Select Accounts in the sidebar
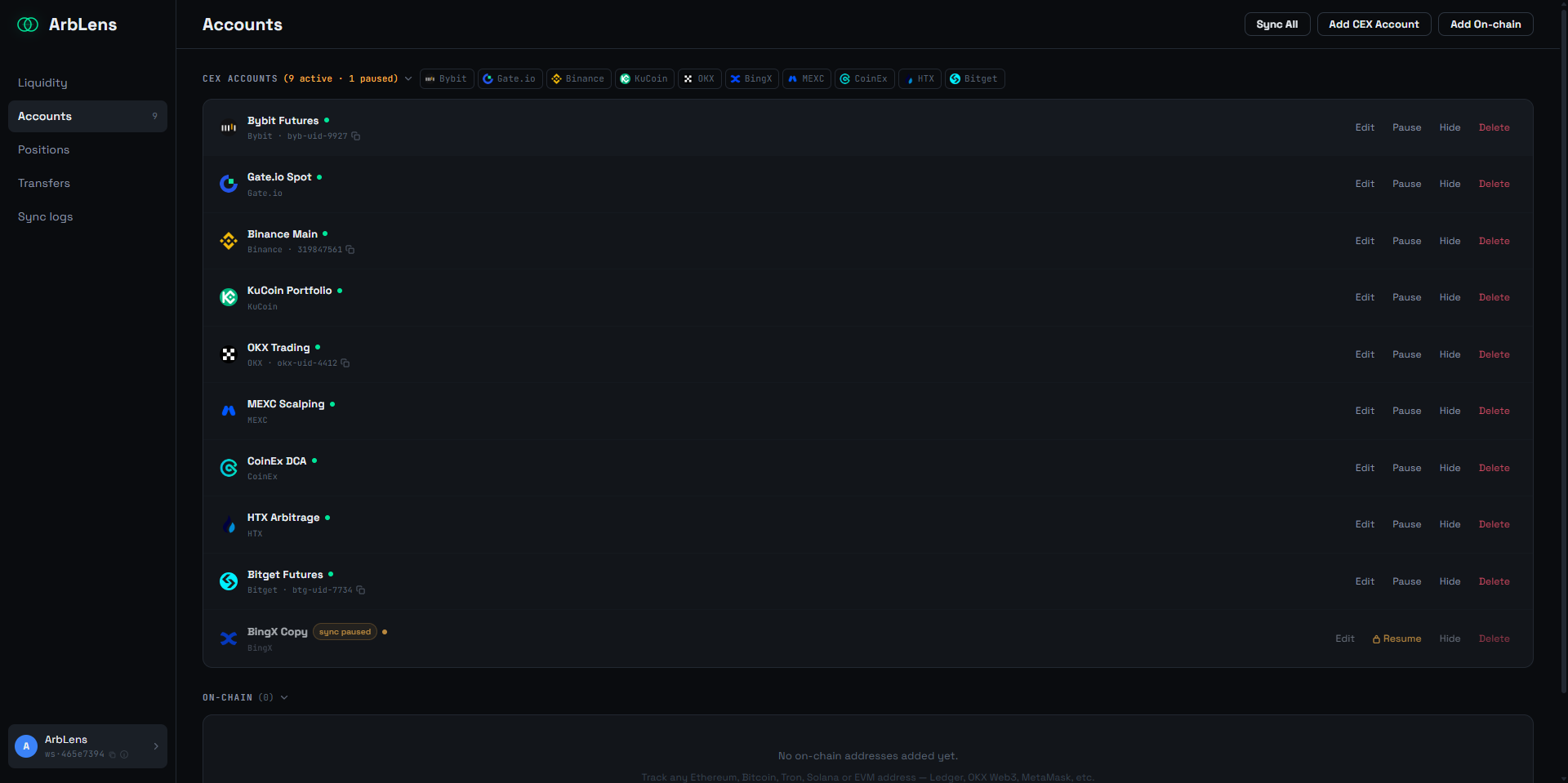The height and width of the screenshot is (783, 1568). [87, 116]
